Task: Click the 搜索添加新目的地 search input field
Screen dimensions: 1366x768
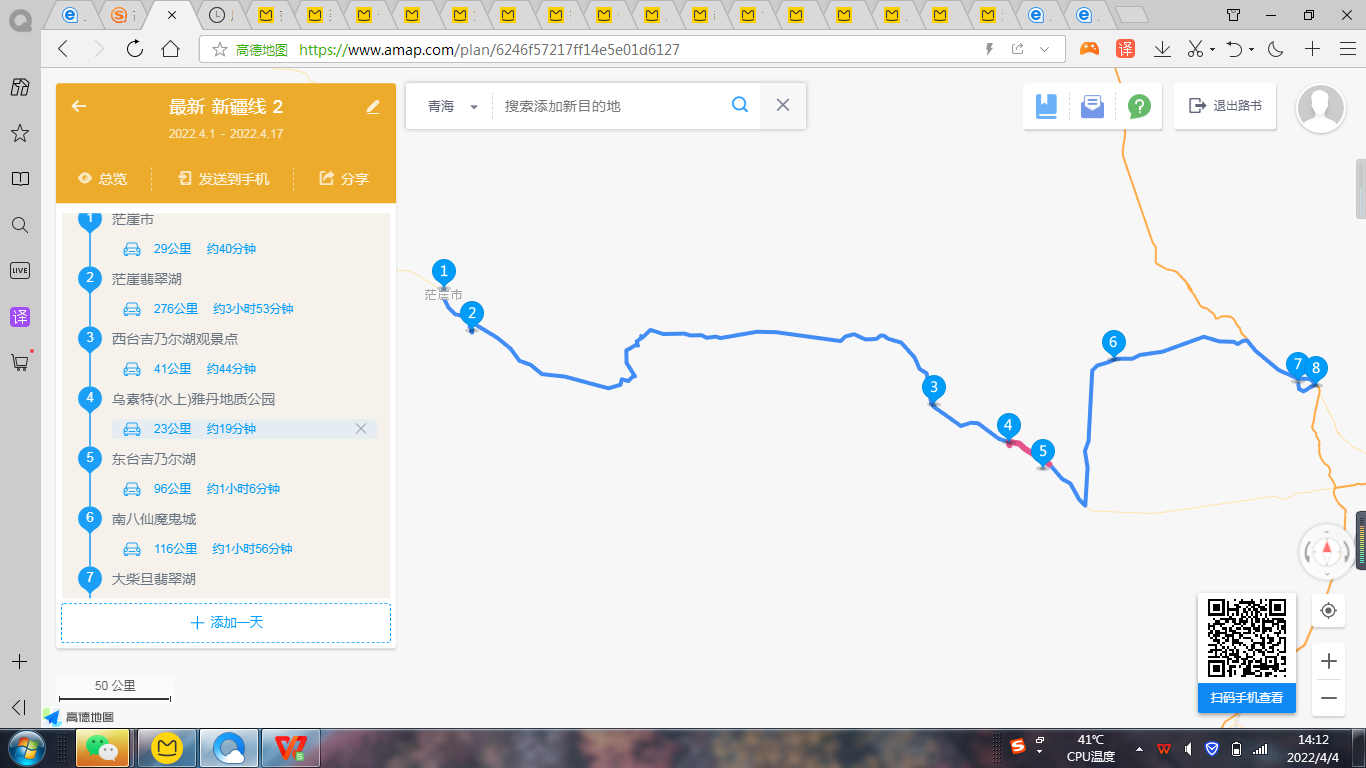Action: [610, 106]
